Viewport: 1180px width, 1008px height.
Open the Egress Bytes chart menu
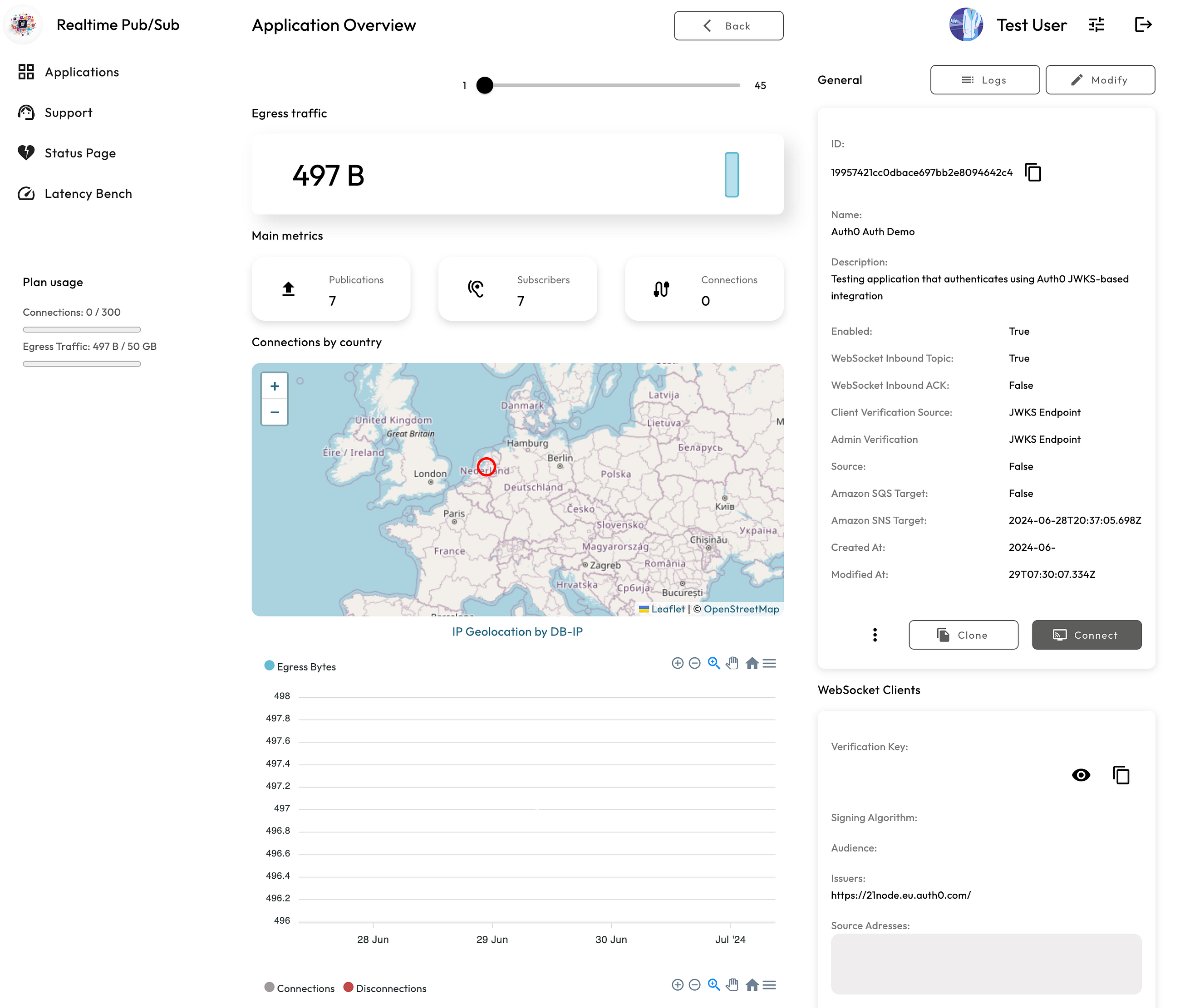point(769,663)
